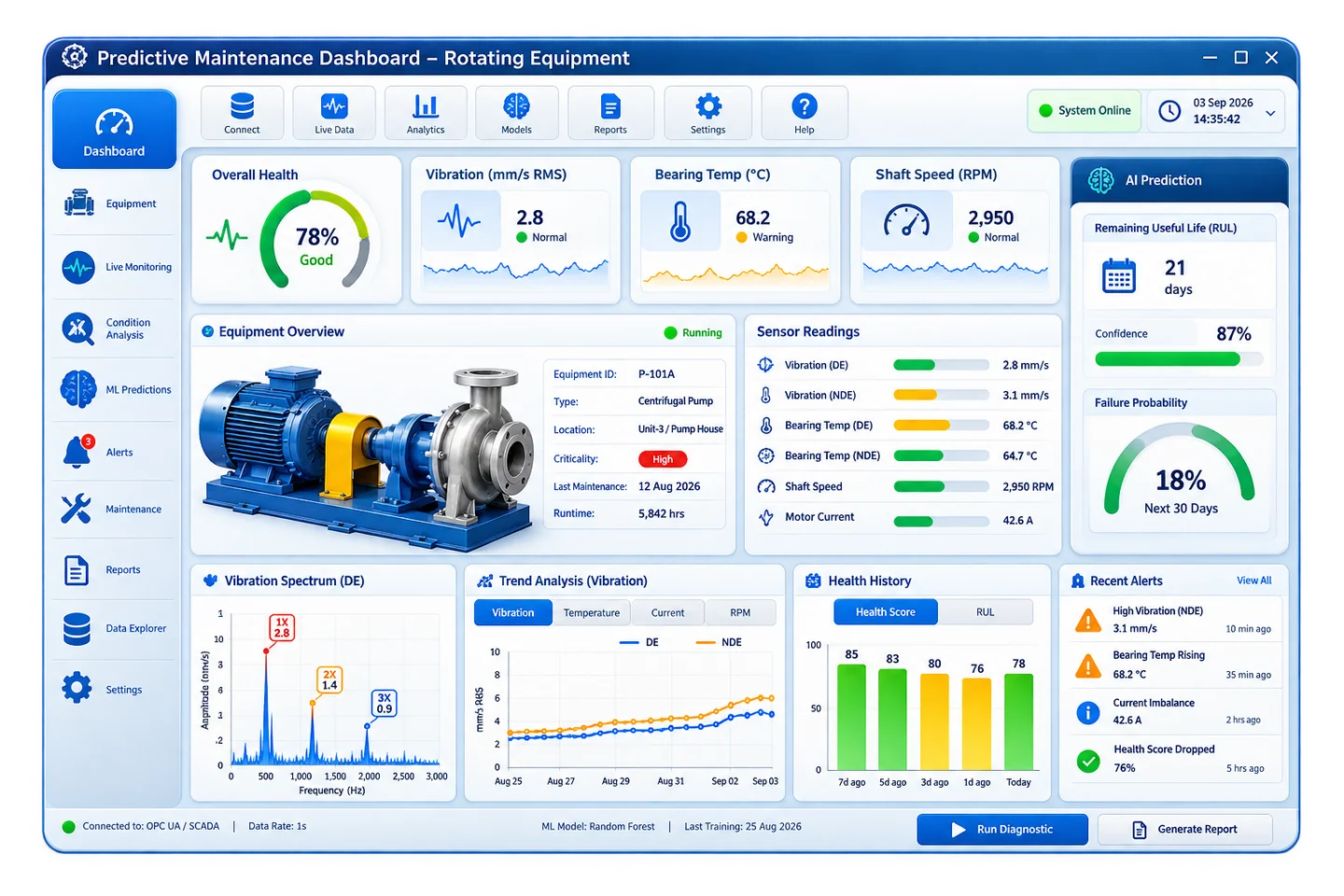Go to Equipment in the sidebar
1344x896 pixels.
click(x=114, y=203)
